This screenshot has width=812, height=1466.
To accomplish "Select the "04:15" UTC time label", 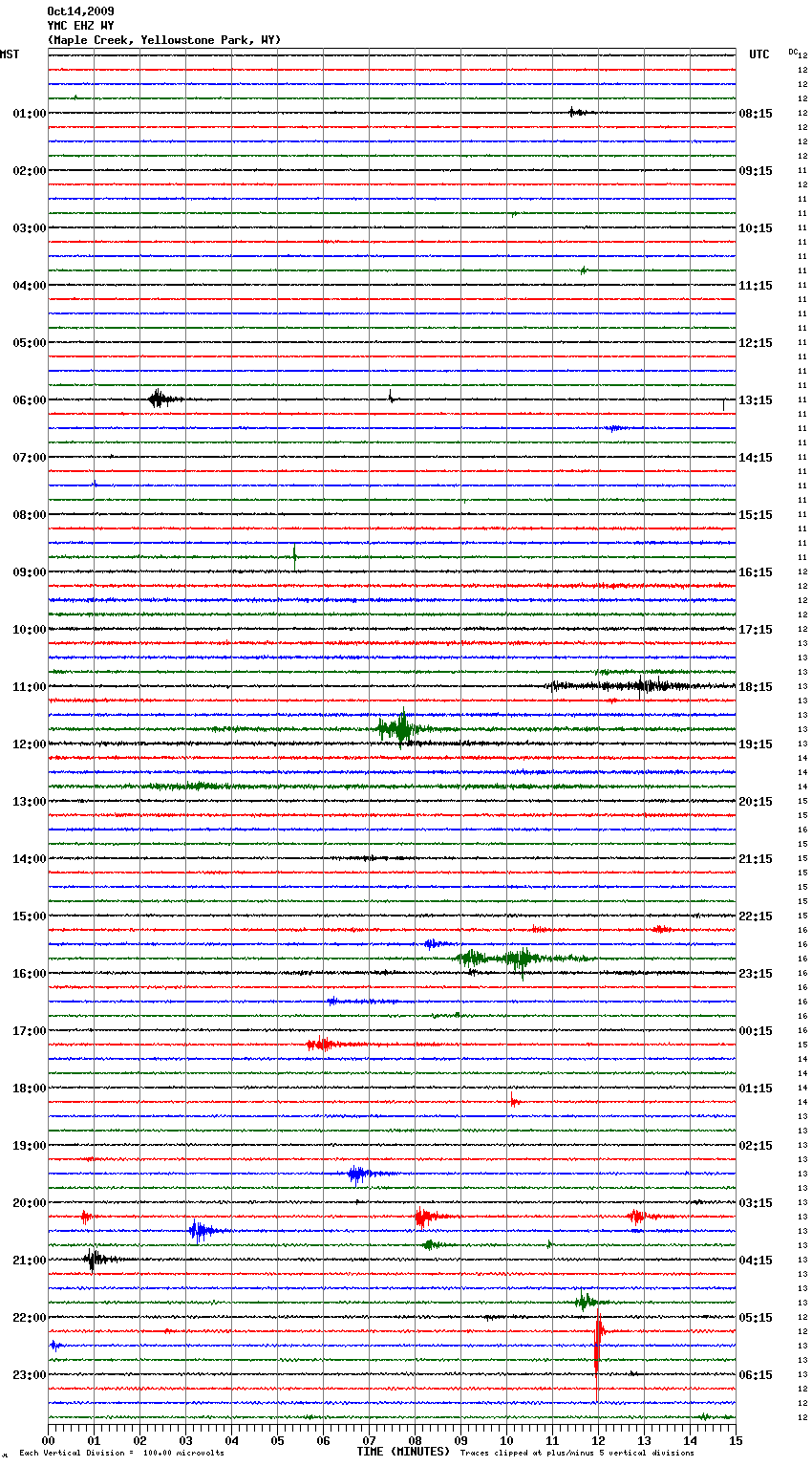I will click(x=756, y=1261).
